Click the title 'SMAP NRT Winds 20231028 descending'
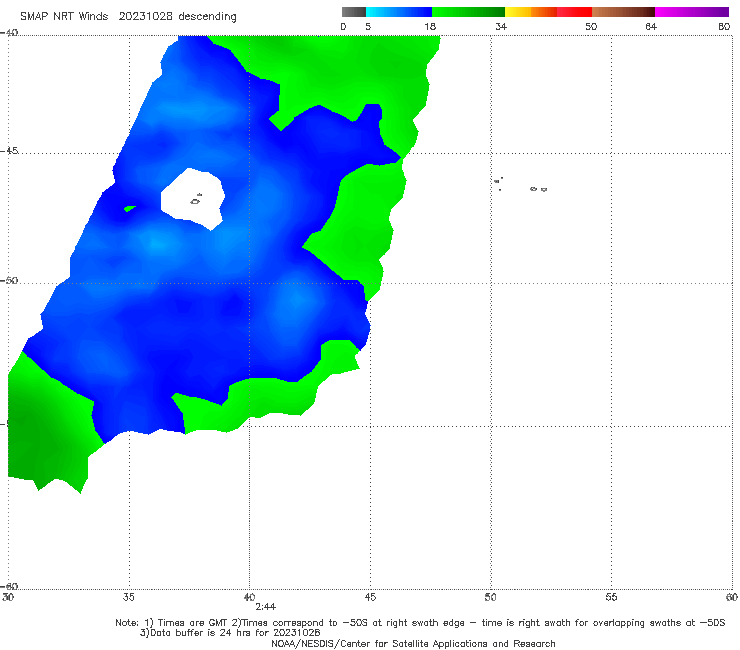 point(128,17)
